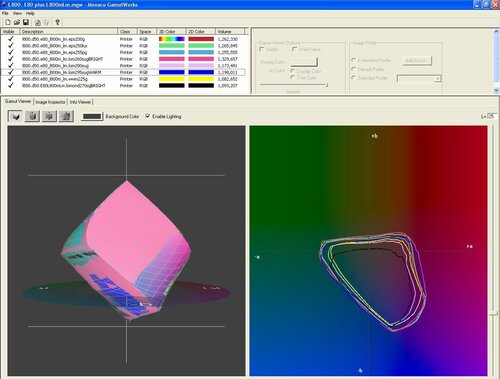
Task: Select the Display Color radio button
Action: point(292,71)
